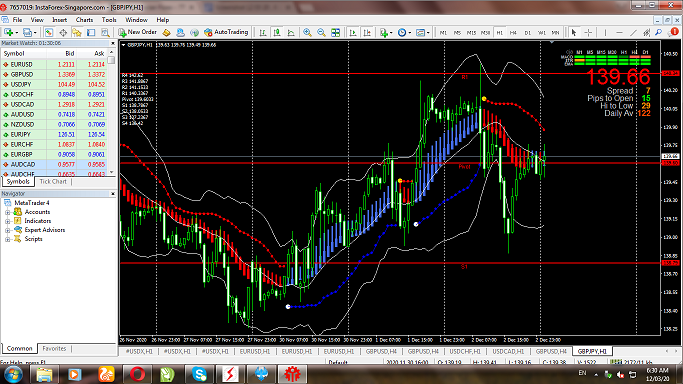Open the New Chart dropdown arrow

17,33
